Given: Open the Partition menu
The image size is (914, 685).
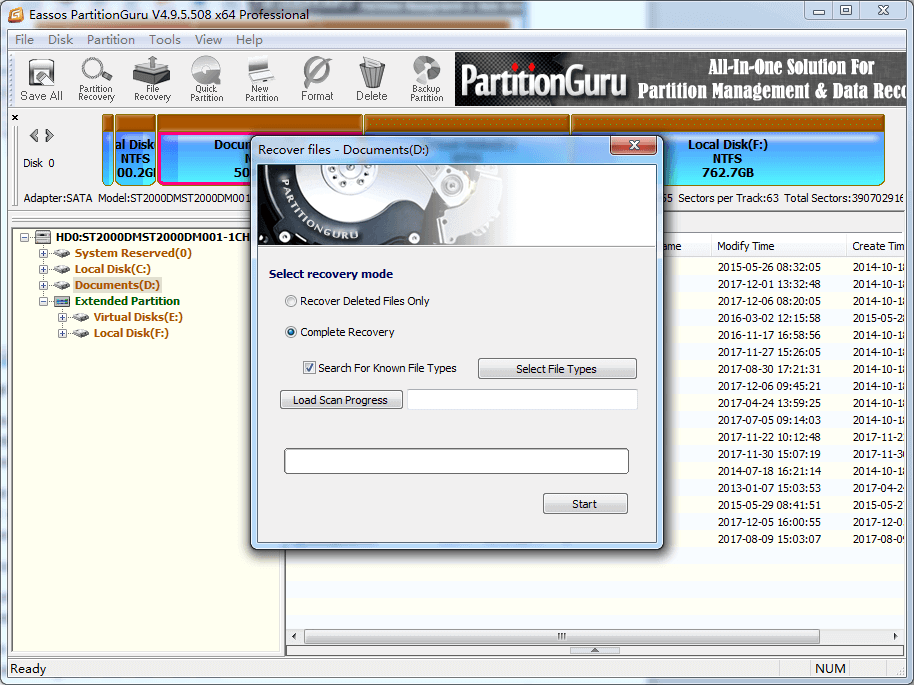Looking at the screenshot, I should pos(110,40).
